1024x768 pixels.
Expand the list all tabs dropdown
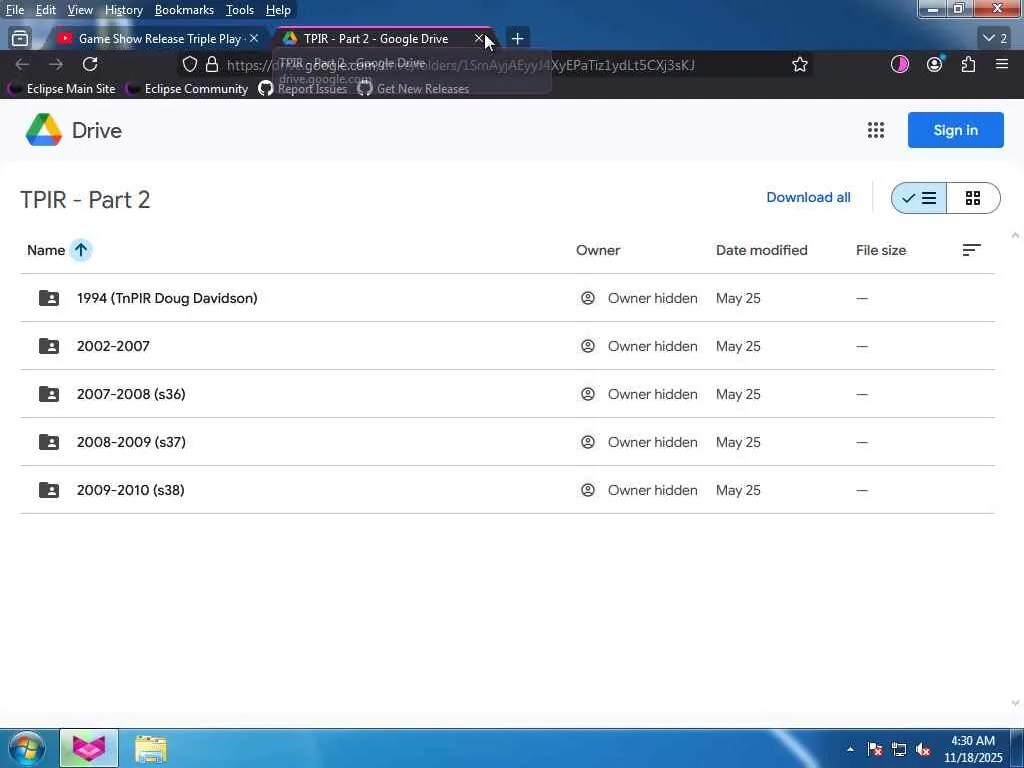click(x=995, y=39)
